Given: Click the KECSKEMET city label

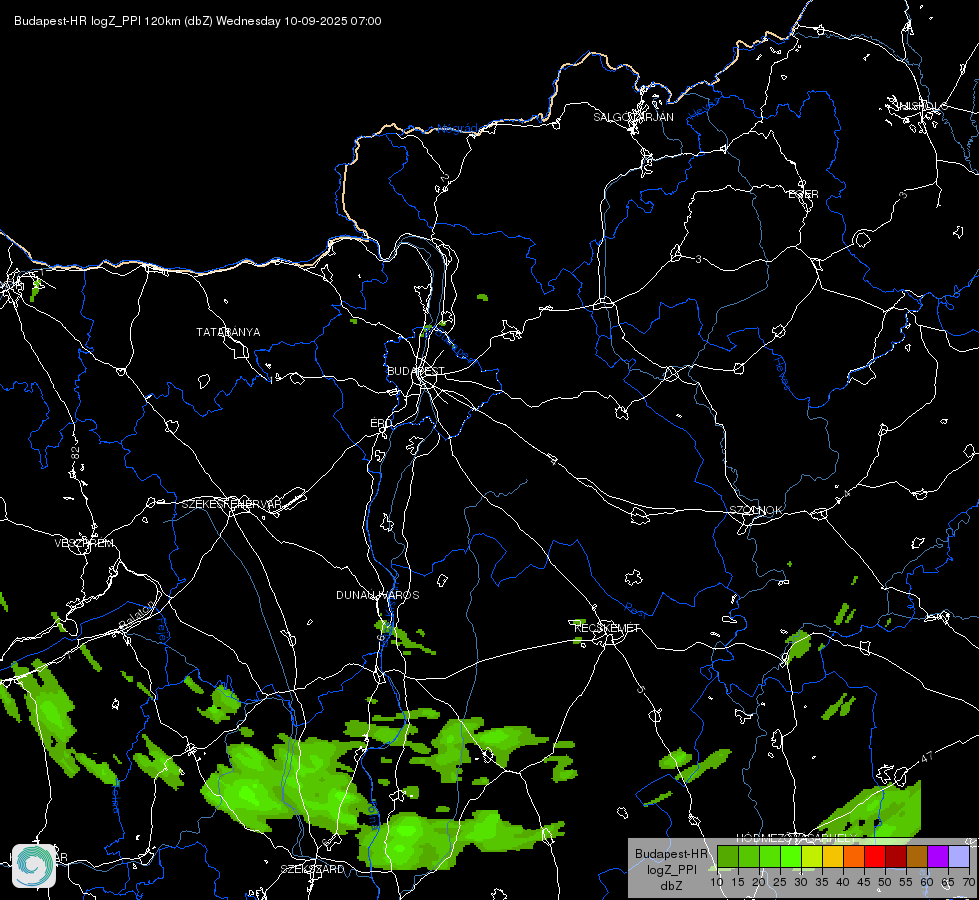Looking at the screenshot, I should 607,628.
